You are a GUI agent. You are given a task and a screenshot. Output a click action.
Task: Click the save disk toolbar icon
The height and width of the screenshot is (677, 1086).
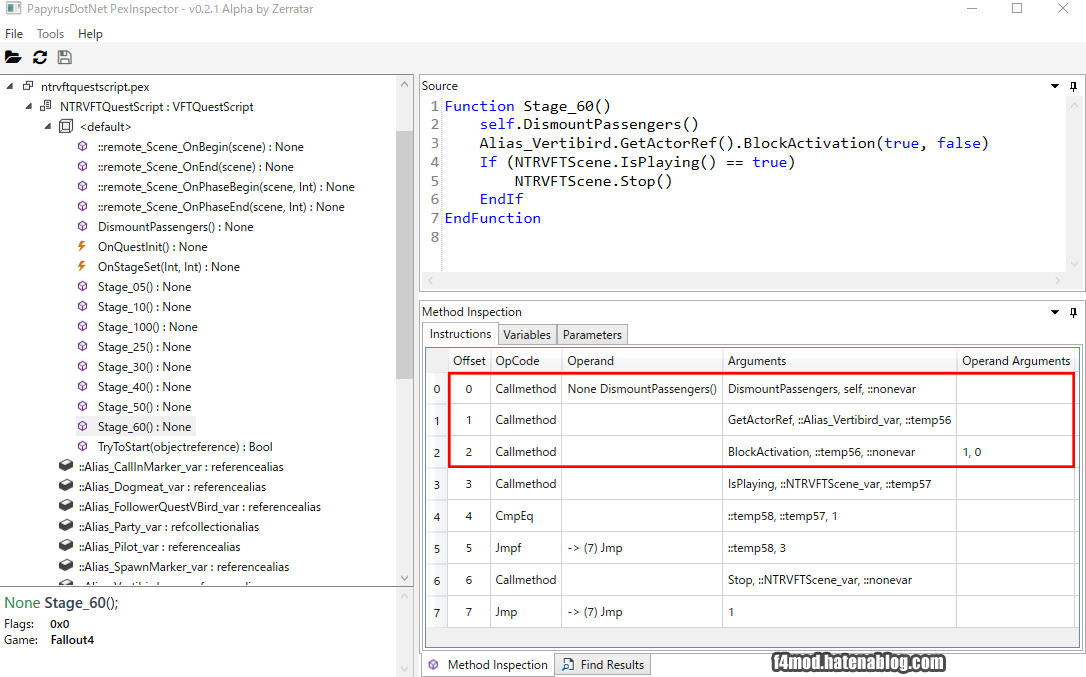[64, 58]
